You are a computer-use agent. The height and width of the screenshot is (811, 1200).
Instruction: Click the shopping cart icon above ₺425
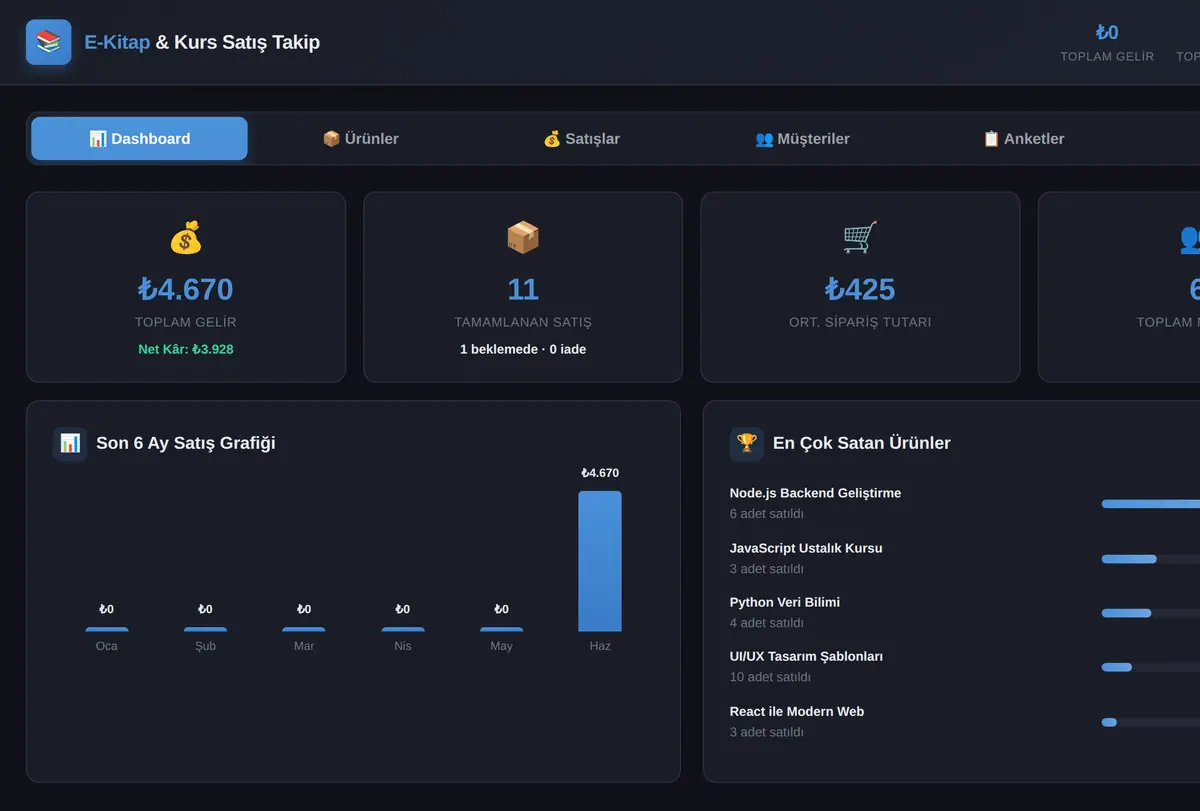click(x=860, y=238)
